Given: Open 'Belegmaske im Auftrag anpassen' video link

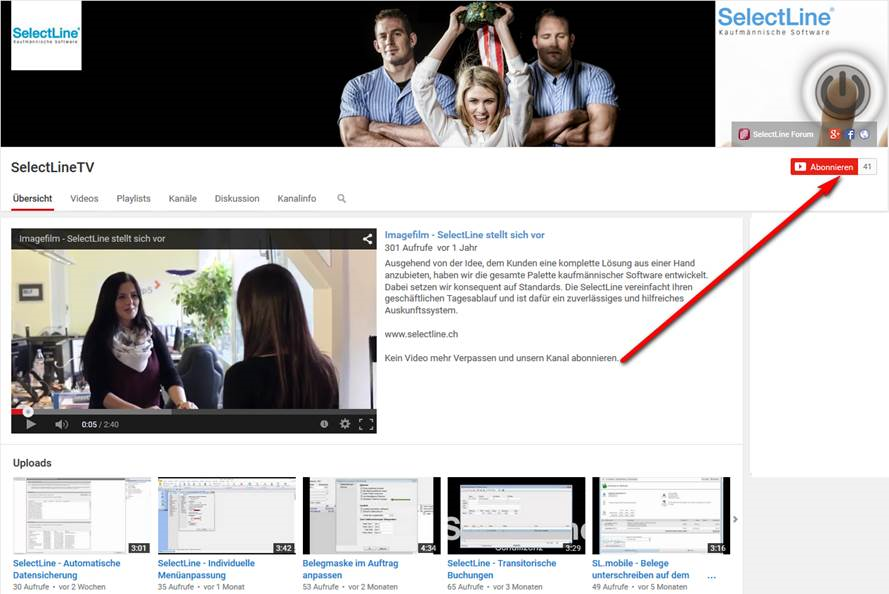Looking at the screenshot, I should 350,569.
